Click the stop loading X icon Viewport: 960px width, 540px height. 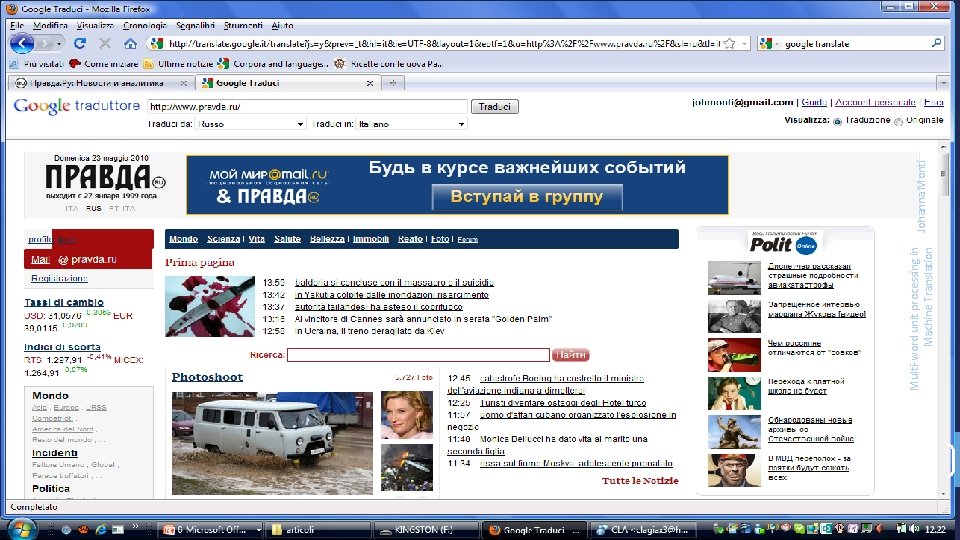click(105, 43)
